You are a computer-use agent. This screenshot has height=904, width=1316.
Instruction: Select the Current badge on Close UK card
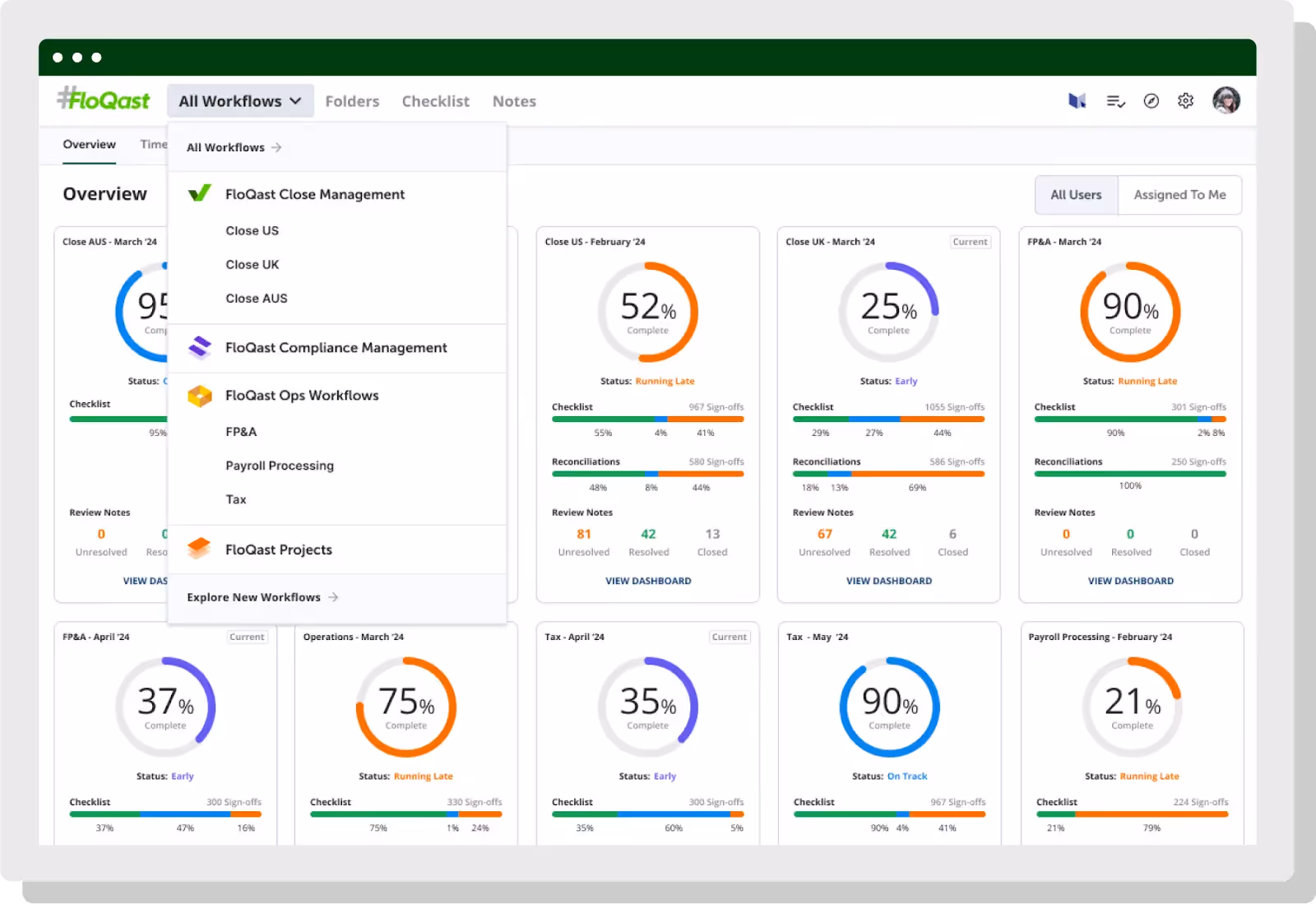(970, 242)
